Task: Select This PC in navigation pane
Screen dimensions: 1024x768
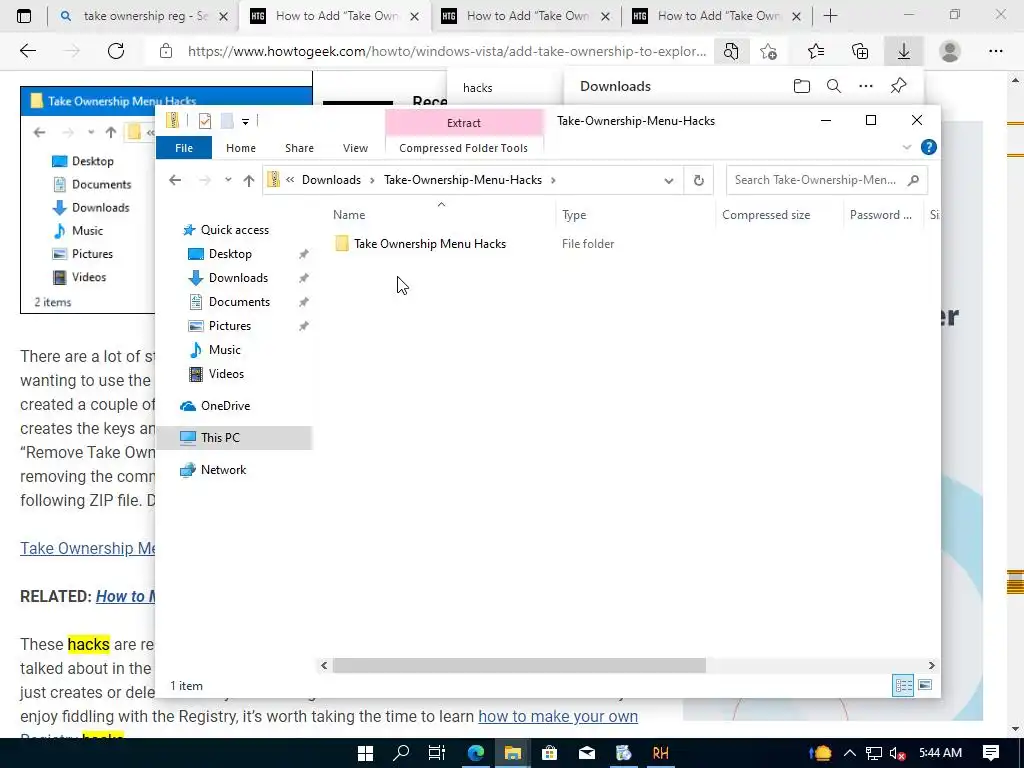Action: pos(220,438)
